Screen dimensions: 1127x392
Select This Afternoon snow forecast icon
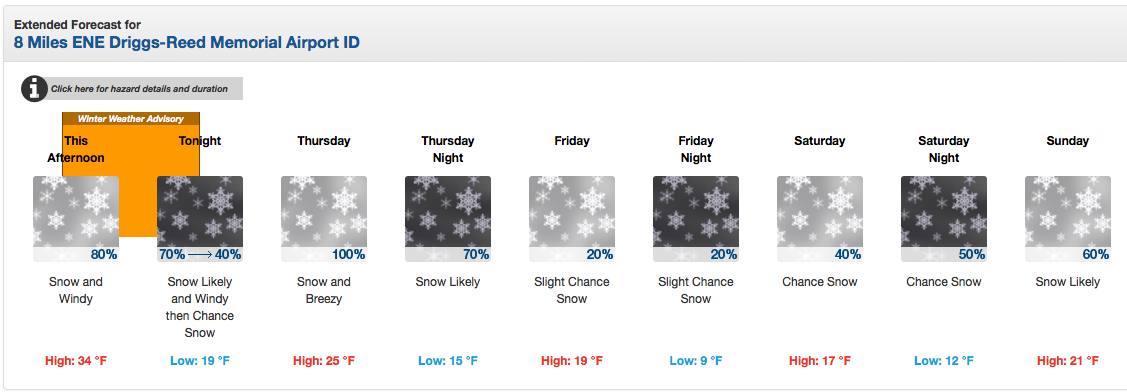coord(76,219)
